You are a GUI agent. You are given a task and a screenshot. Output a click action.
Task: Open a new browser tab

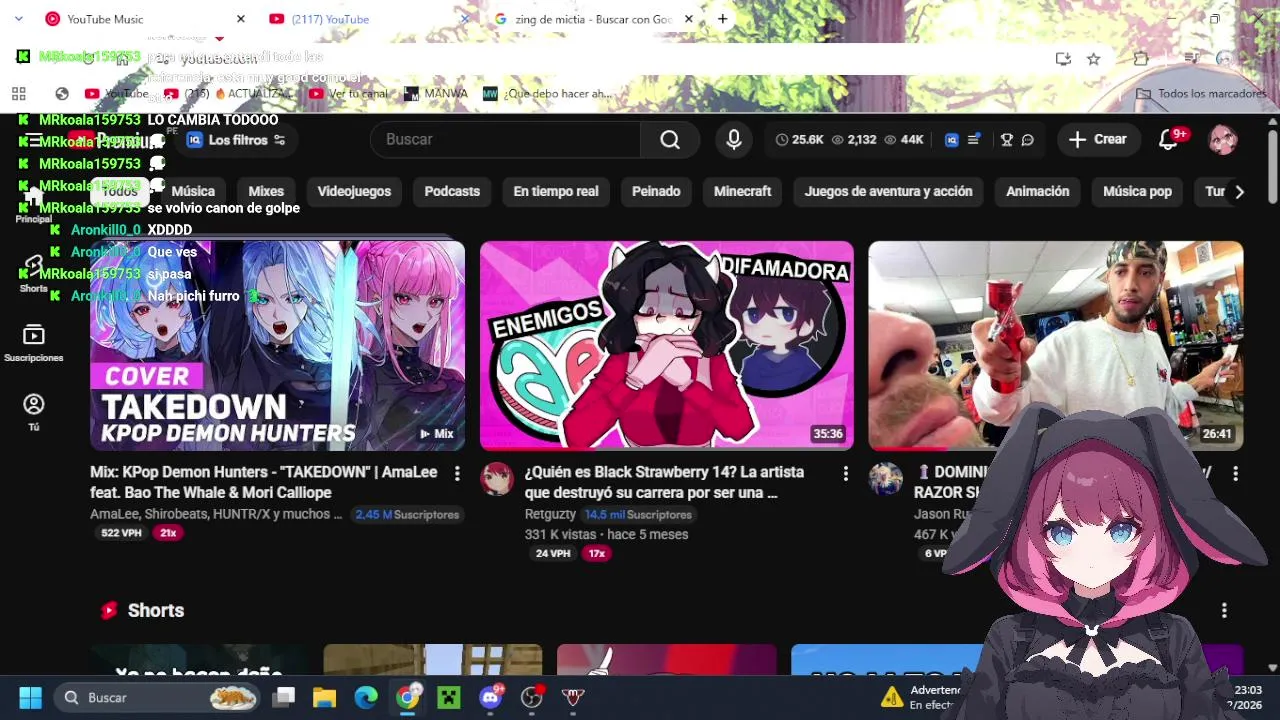(722, 19)
